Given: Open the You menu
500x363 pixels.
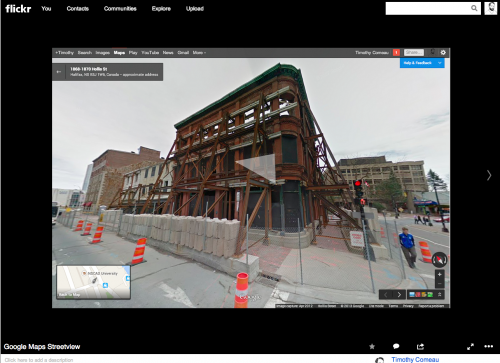Looking at the screenshot, I should [46, 9].
